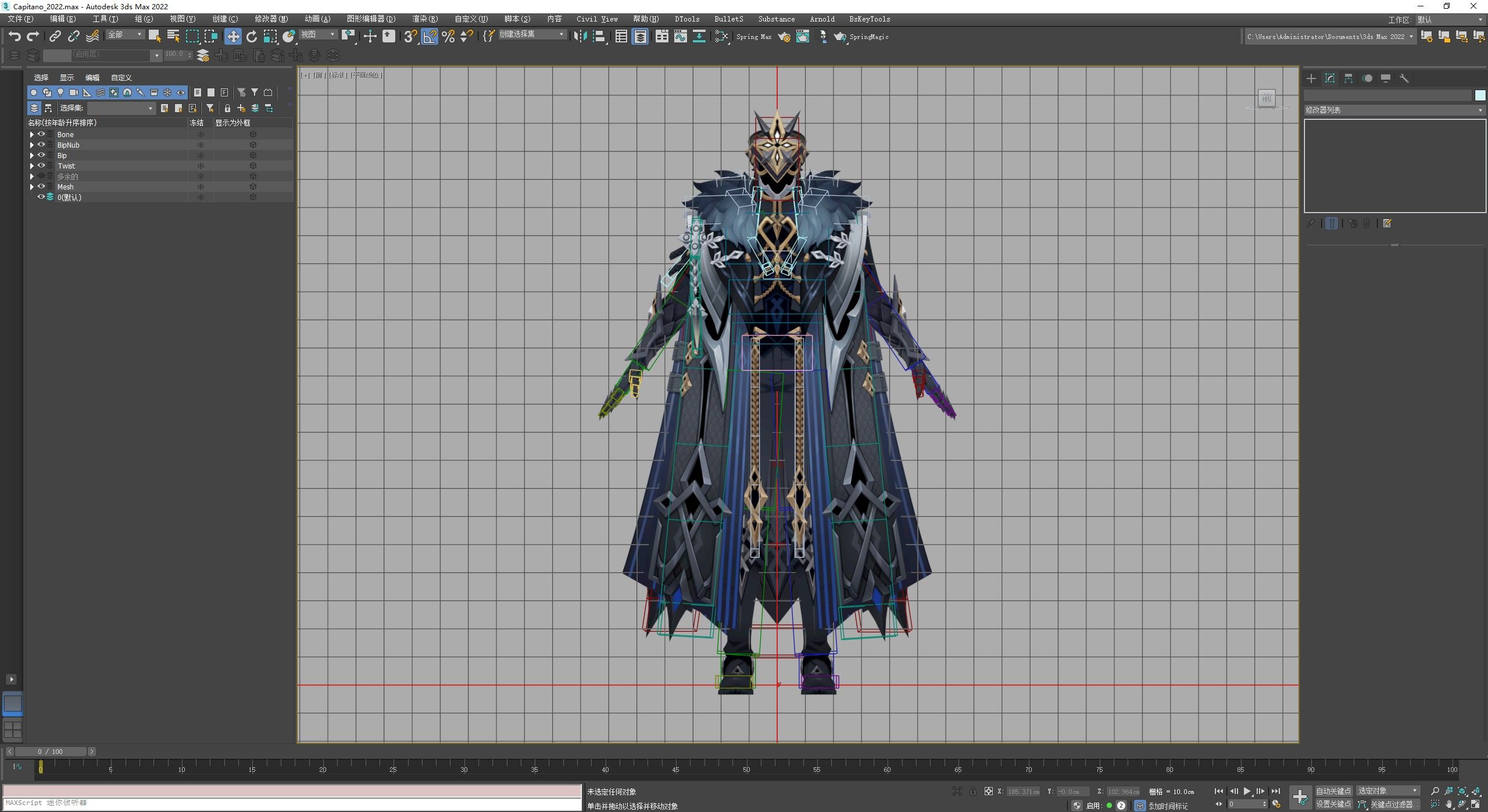Click the large Set Keys plus button
The image size is (1488, 812).
tap(1300, 797)
